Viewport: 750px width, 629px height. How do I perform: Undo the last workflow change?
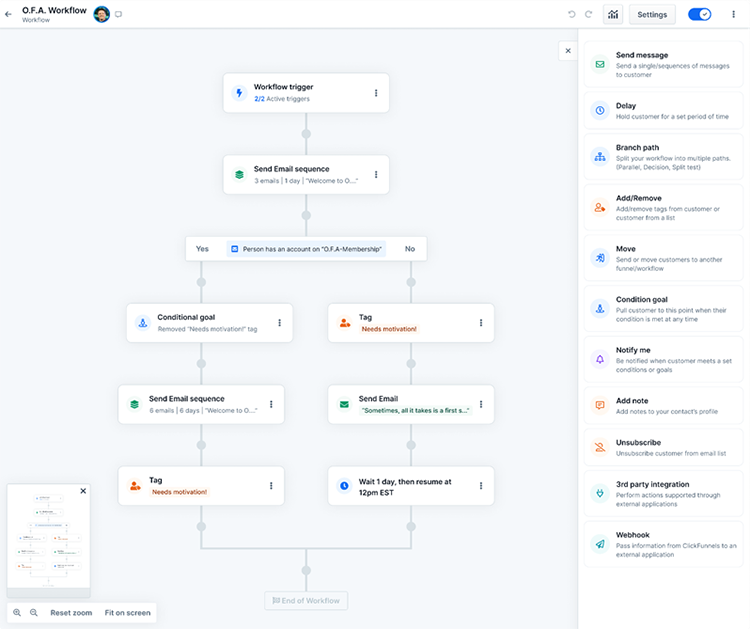[572, 14]
